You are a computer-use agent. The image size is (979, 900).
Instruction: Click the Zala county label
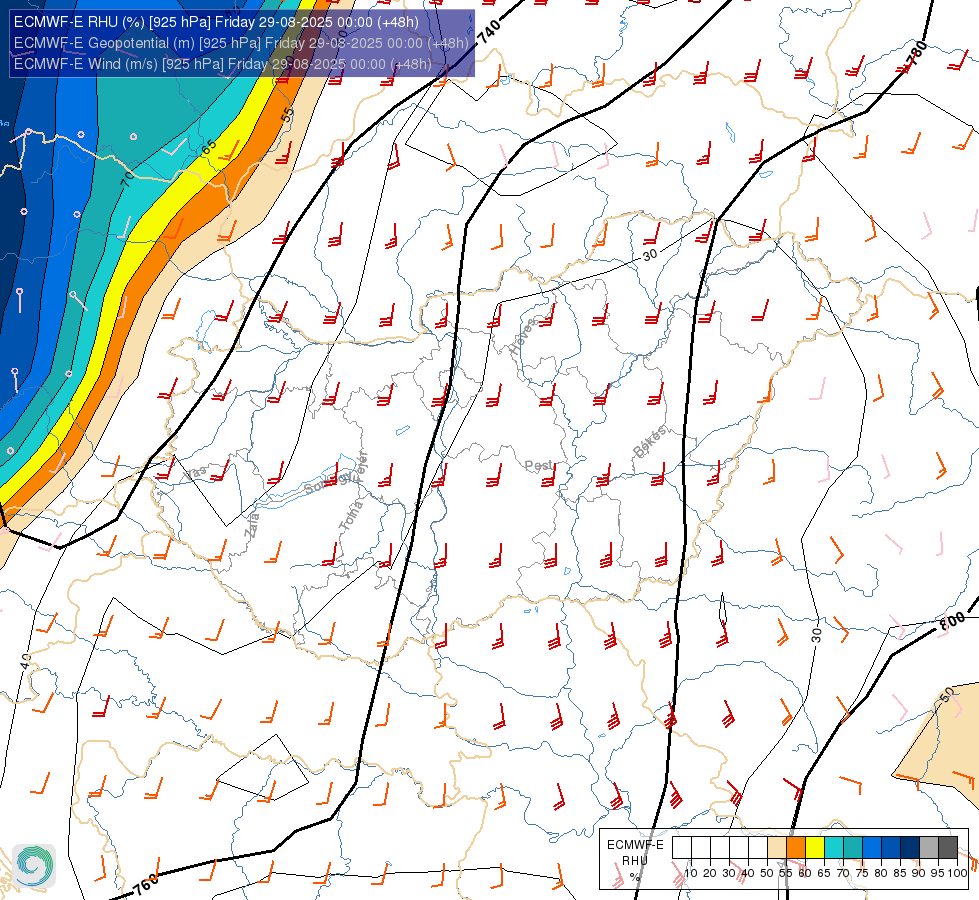pyautogui.click(x=252, y=525)
